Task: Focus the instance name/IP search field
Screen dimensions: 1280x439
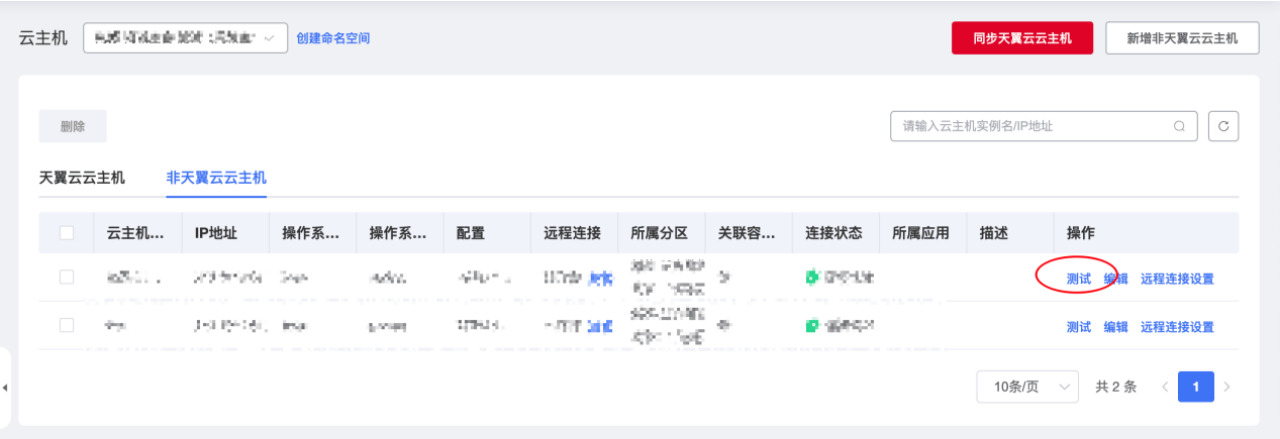Action: click(x=1030, y=127)
